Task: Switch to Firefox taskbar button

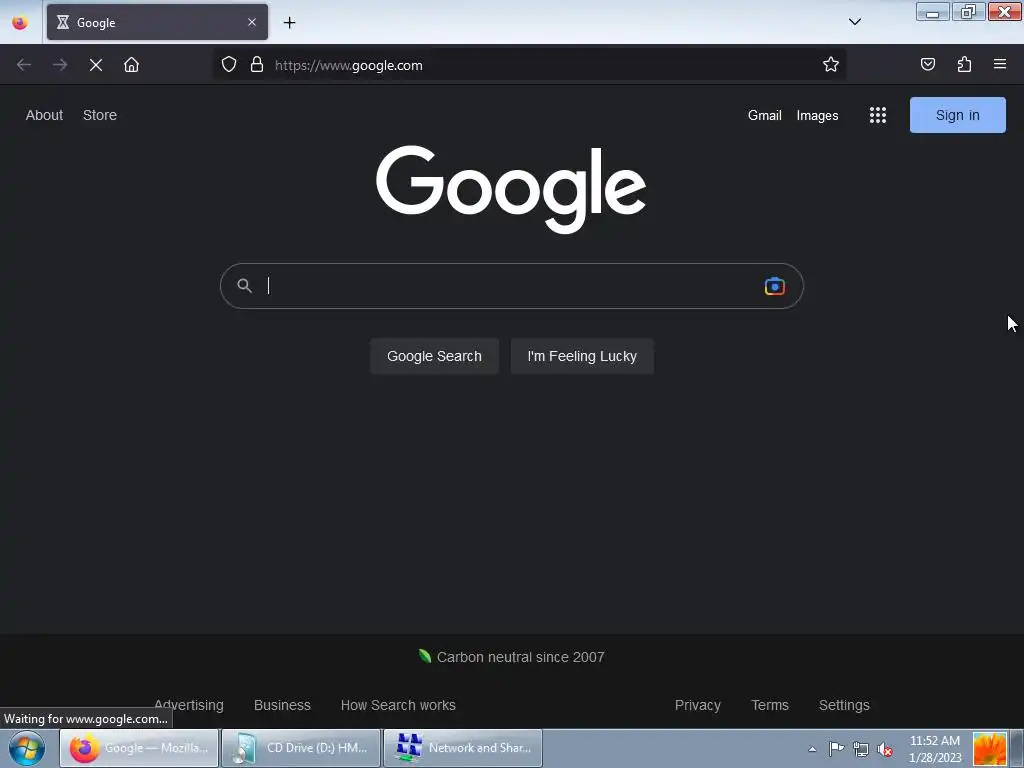Action: [139, 748]
